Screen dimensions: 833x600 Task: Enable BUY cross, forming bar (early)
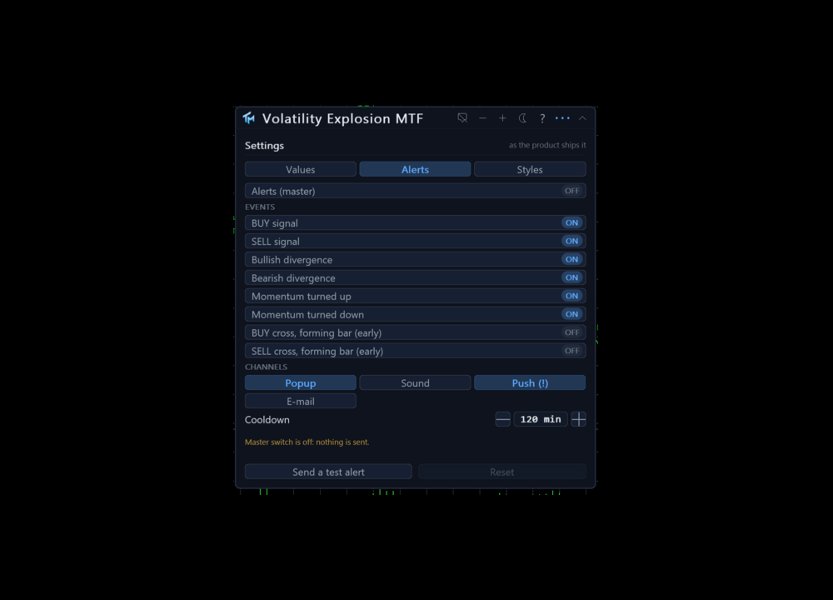415,333
